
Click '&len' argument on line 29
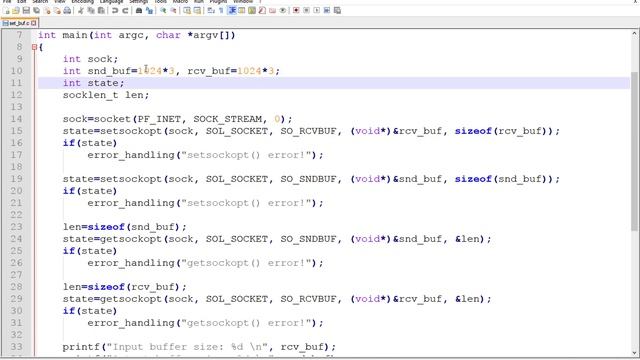tap(467, 299)
